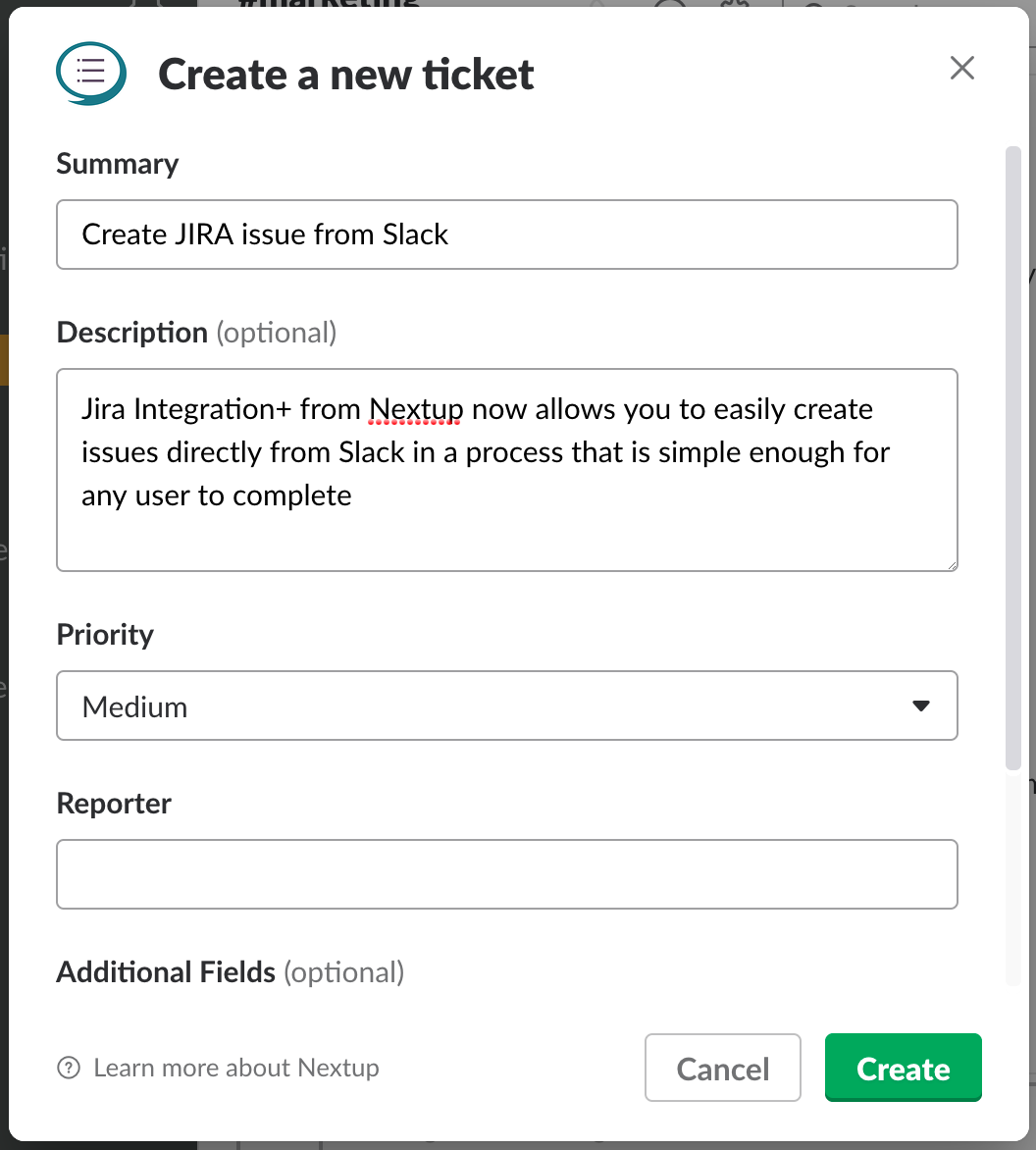Focus the Summary text field

tap(506, 235)
